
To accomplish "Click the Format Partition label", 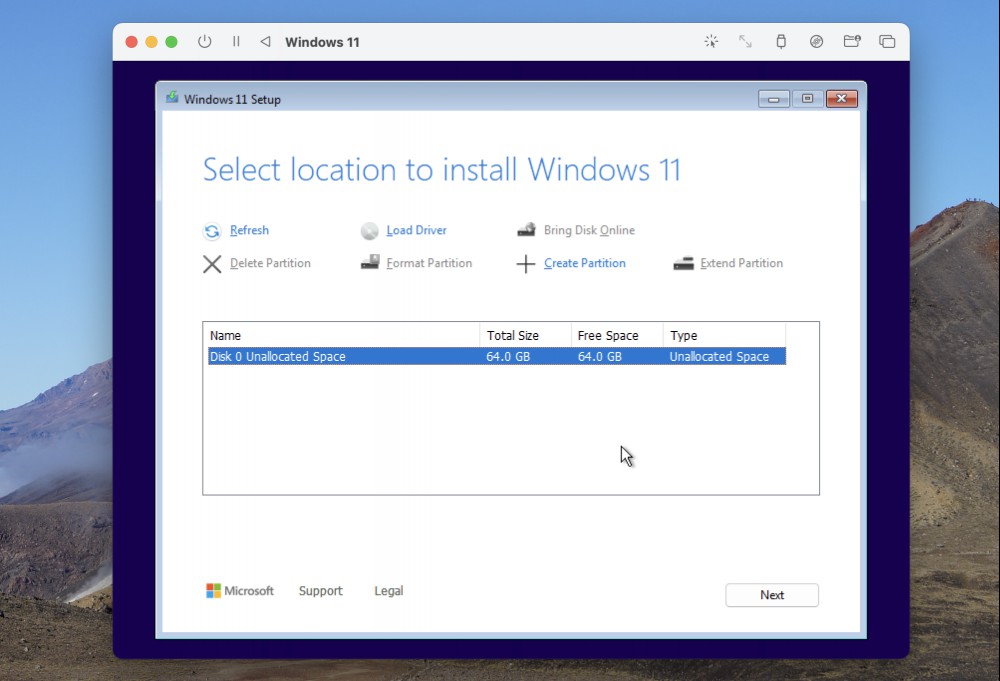I will (x=429, y=263).
